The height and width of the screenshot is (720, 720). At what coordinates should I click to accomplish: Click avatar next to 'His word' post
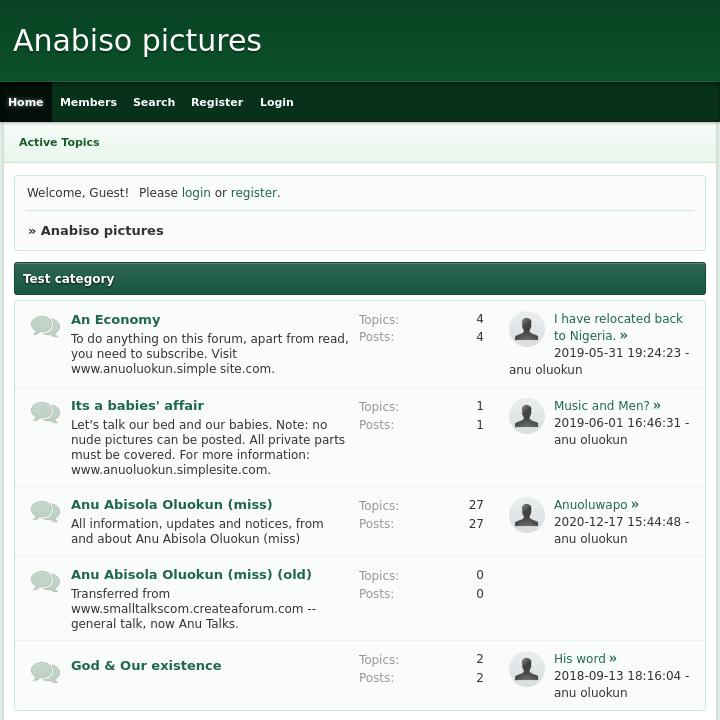point(527,669)
